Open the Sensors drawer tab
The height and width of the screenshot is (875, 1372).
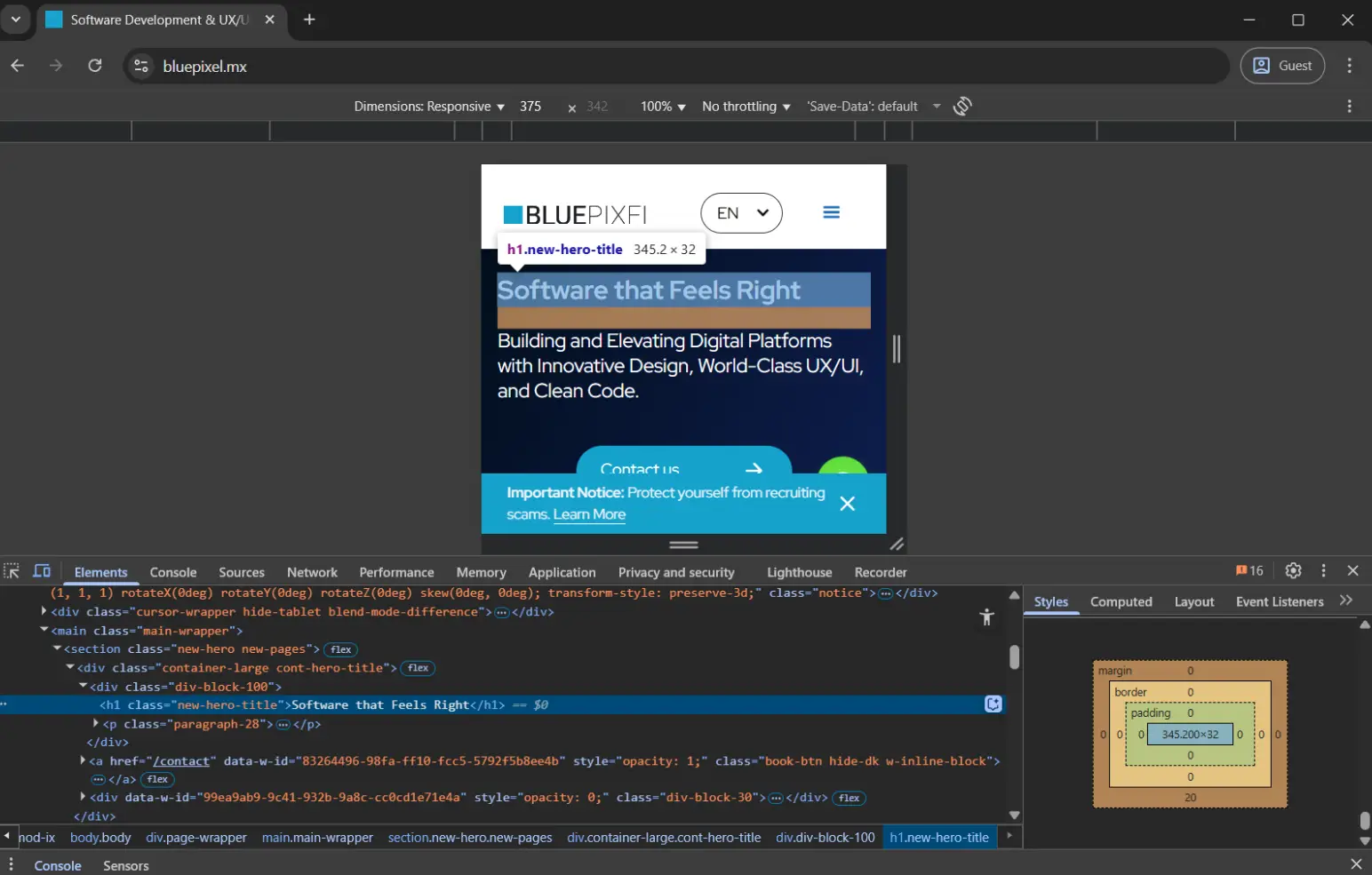pyautogui.click(x=126, y=865)
